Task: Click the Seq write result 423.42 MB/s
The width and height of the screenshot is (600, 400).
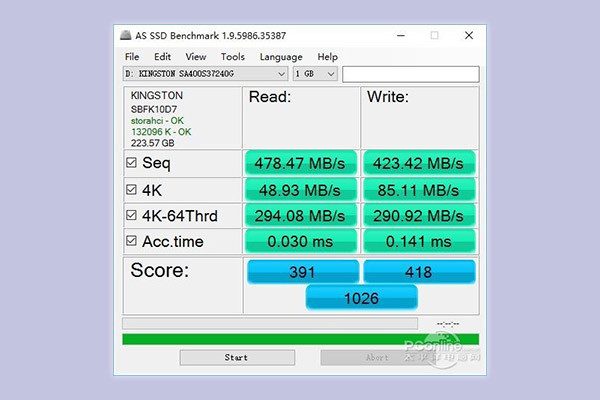Action: (x=419, y=163)
